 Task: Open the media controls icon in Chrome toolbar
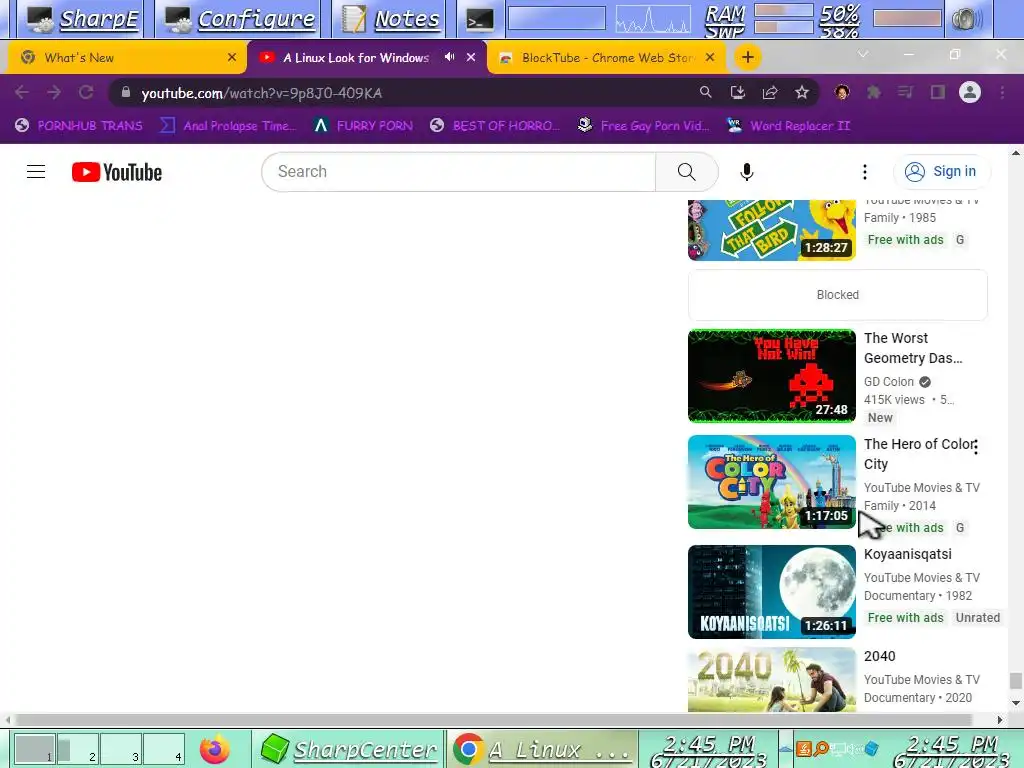[x=905, y=93]
